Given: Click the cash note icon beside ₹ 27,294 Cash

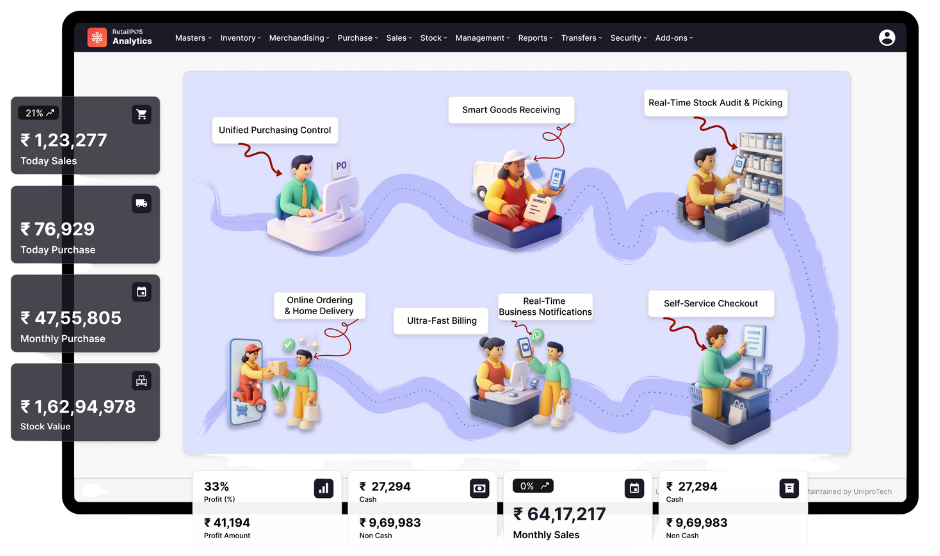Looking at the screenshot, I should [480, 488].
